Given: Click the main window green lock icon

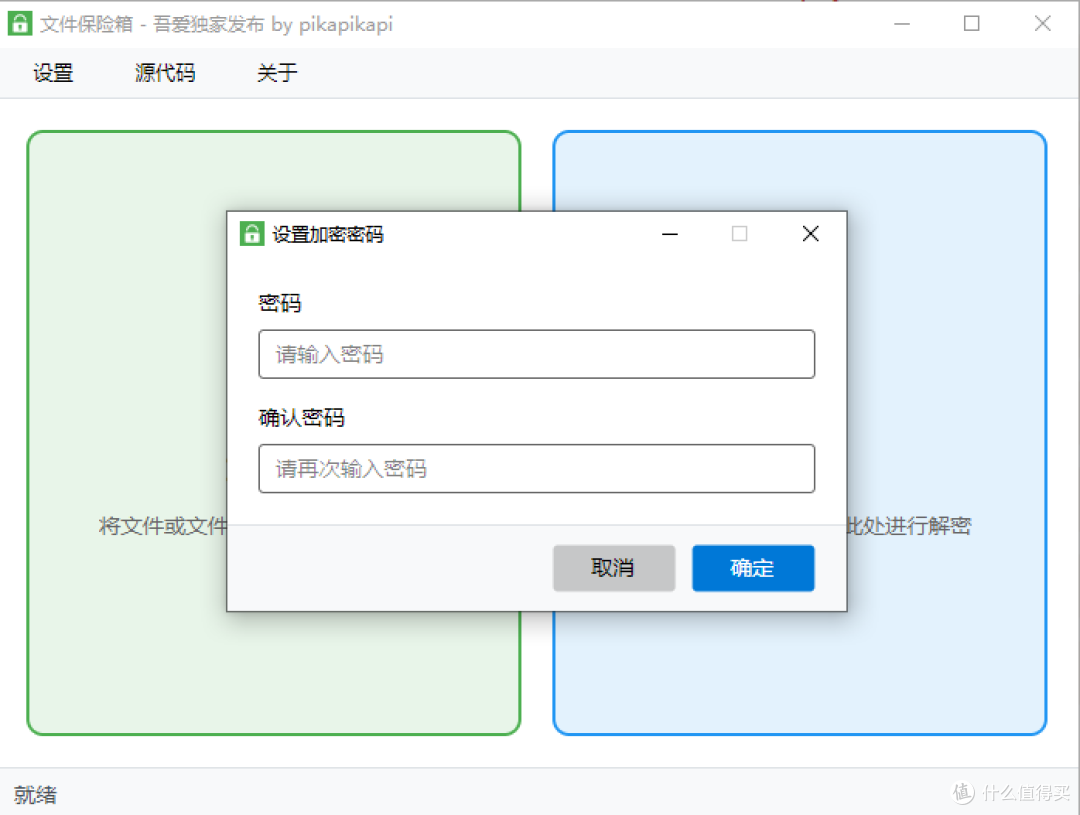Looking at the screenshot, I should [x=20, y=23].
